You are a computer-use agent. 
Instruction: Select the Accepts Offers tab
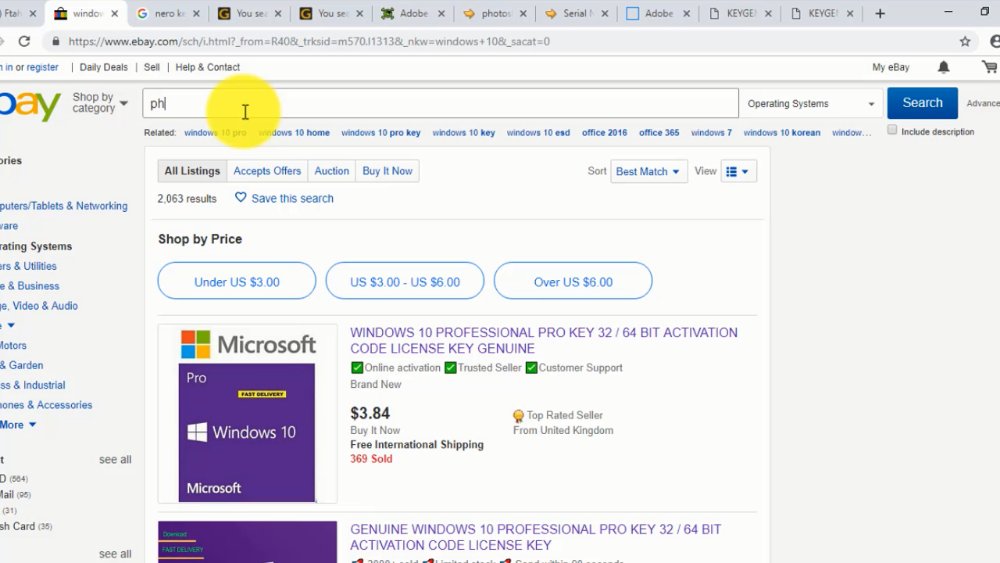[267, 171]
